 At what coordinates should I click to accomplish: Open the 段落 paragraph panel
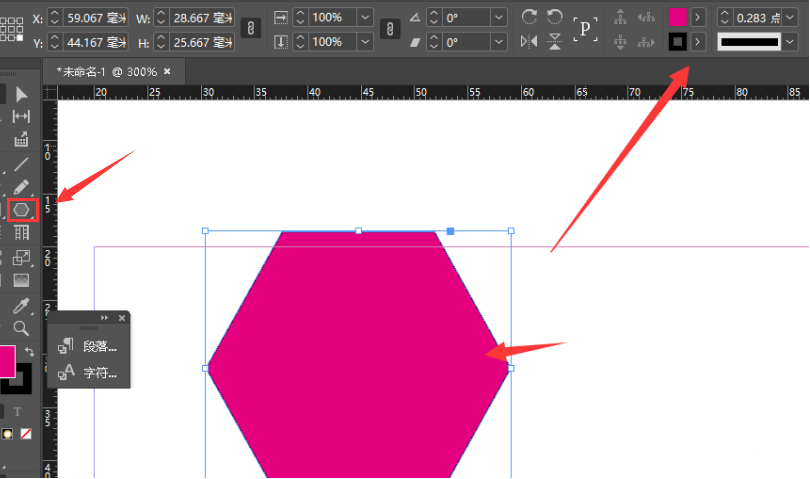coord(88,346)
